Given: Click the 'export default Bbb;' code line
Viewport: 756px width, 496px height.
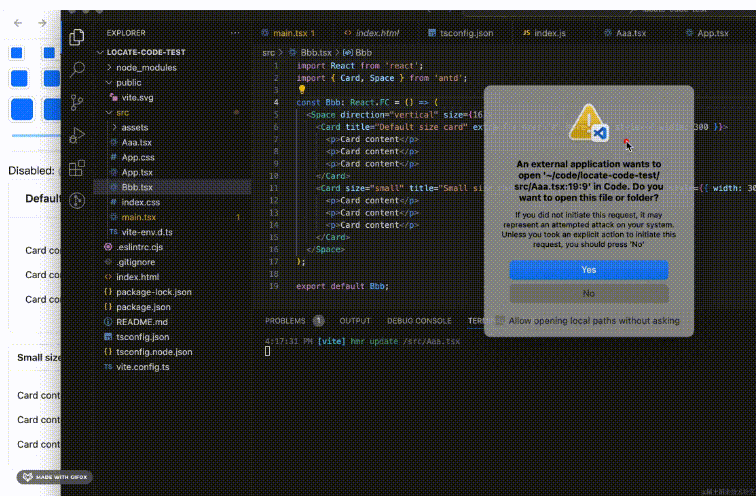Looking at the screenshot, I should [342, 286].
